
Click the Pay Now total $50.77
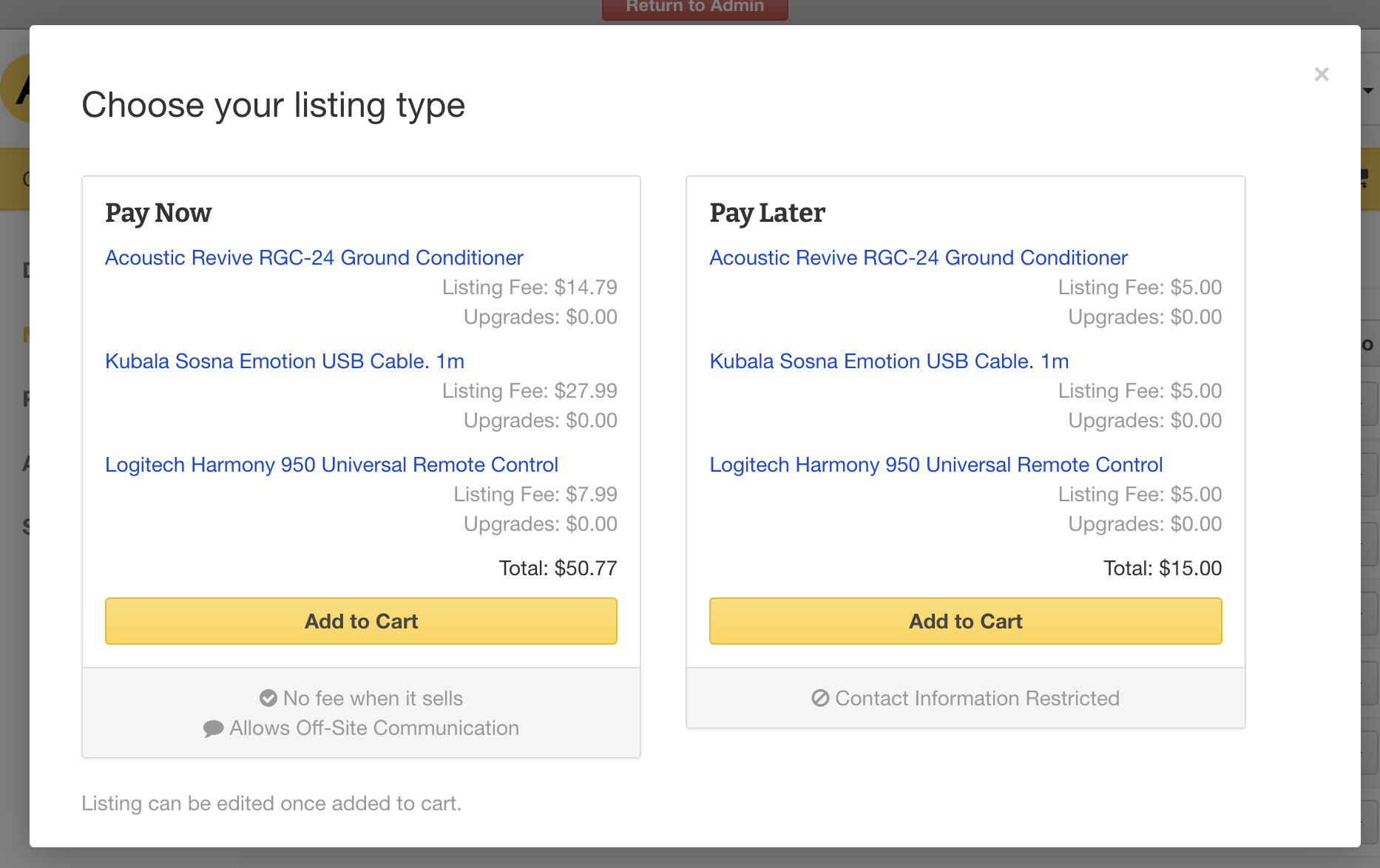(558, 568)
